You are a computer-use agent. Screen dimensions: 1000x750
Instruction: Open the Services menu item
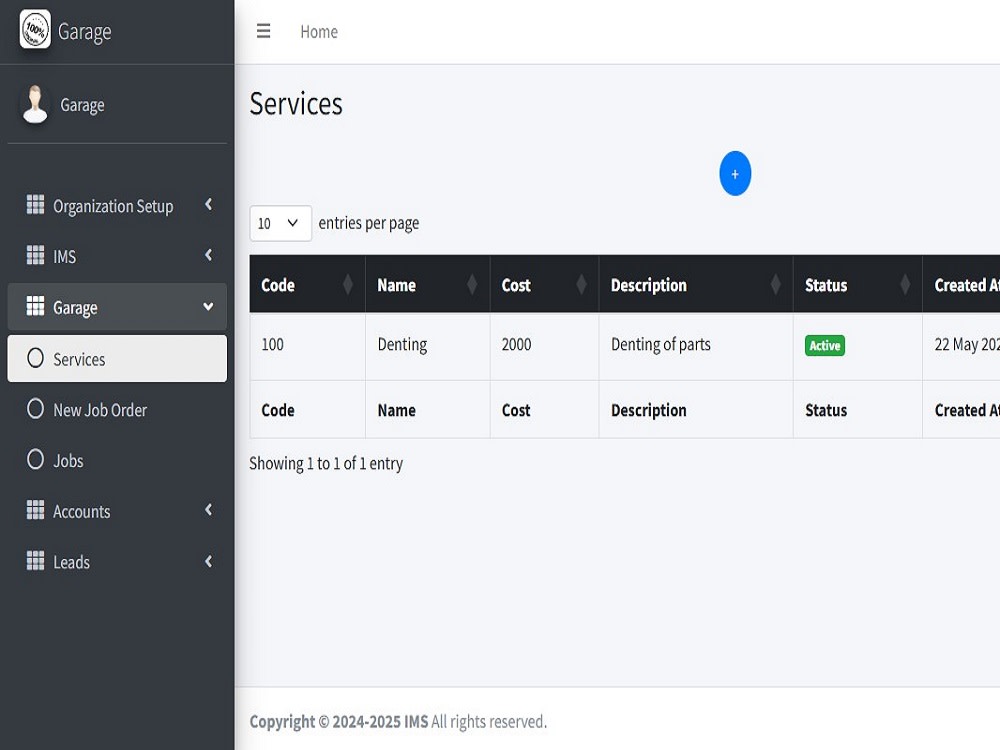click(x=117, y=358)
